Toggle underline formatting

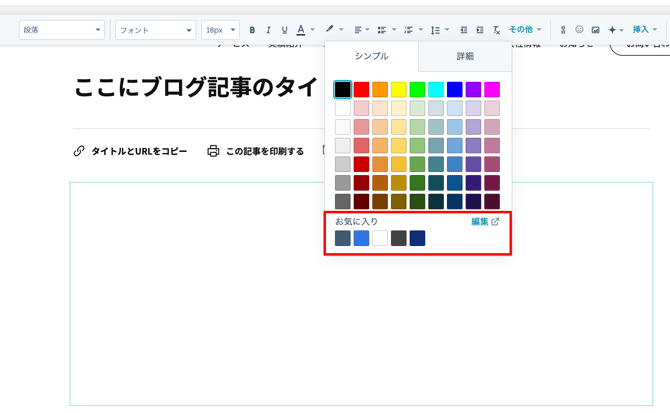[x=285, y=30]
